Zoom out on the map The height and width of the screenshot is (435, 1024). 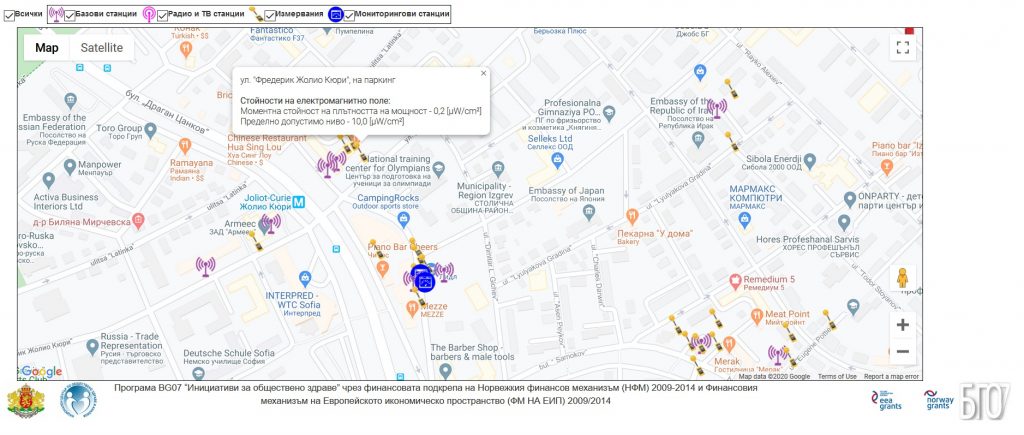[x=903, y=351]
